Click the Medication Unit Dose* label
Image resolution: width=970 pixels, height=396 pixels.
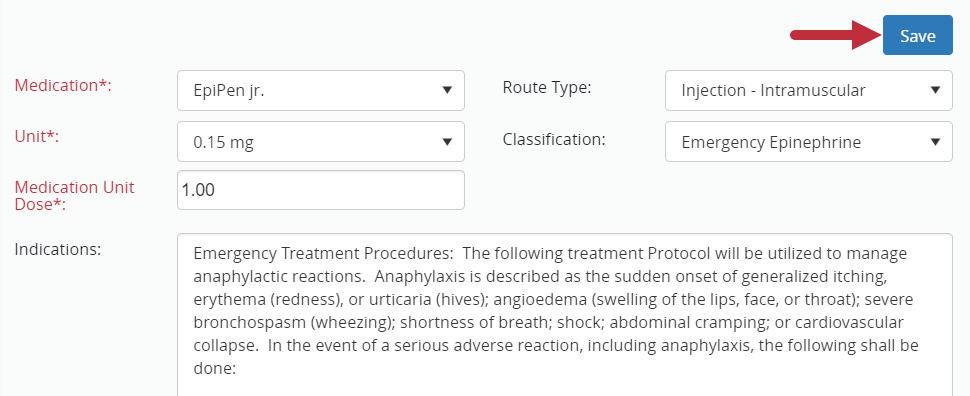74,196
